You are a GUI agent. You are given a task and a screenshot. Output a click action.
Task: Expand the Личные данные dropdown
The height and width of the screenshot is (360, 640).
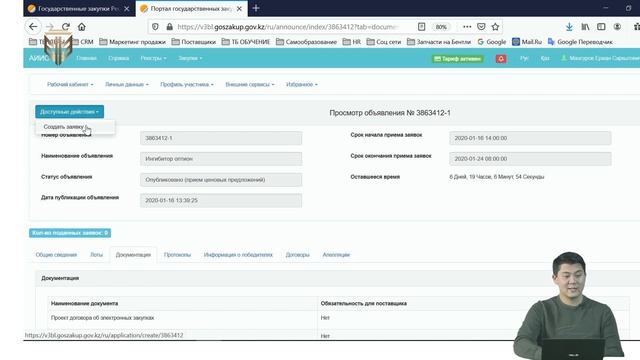point(127,84)
